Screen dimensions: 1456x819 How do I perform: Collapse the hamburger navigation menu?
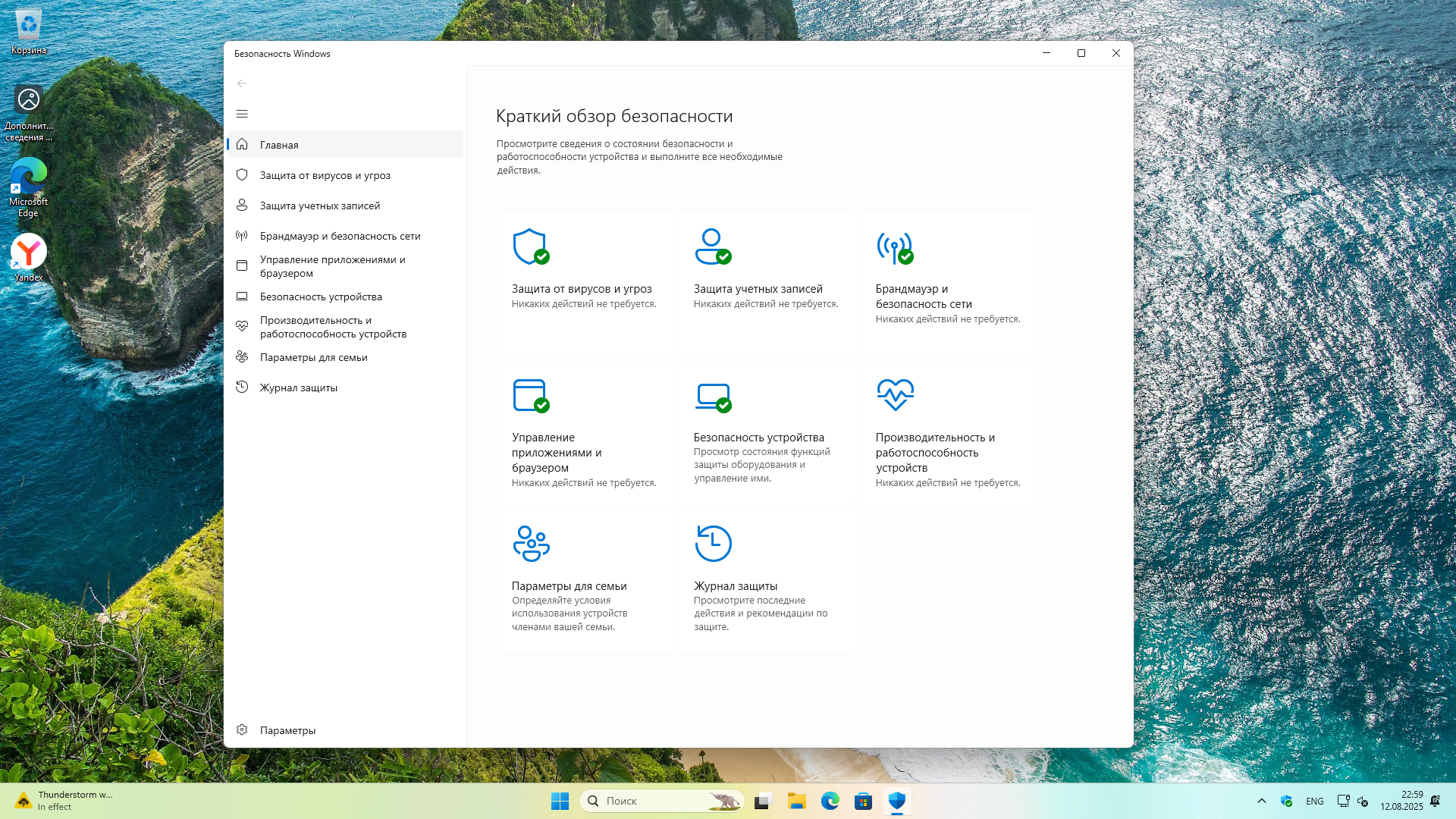click(242, 114)
